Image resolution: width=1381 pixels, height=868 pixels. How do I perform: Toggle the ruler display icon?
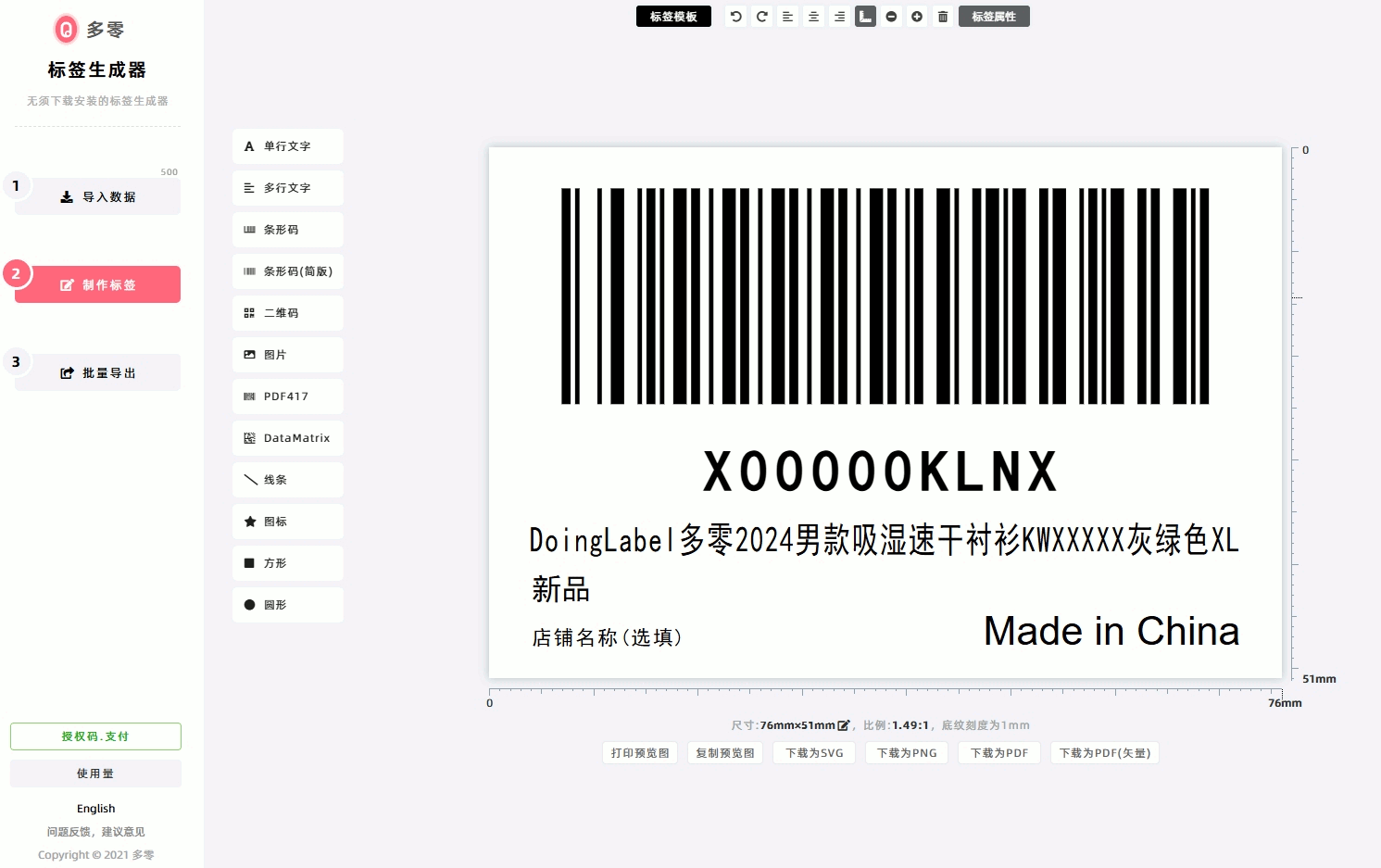point(865,17)
